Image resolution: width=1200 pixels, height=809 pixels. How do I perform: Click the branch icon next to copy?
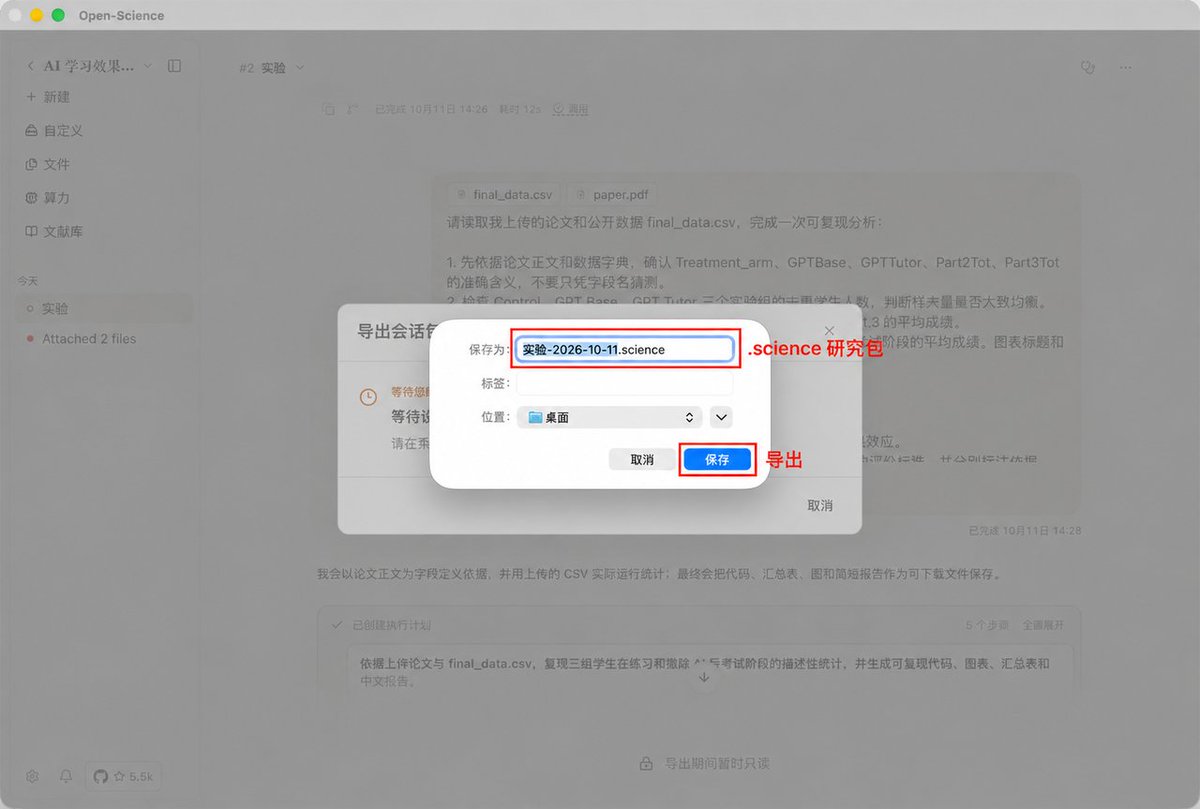(352, 109)
